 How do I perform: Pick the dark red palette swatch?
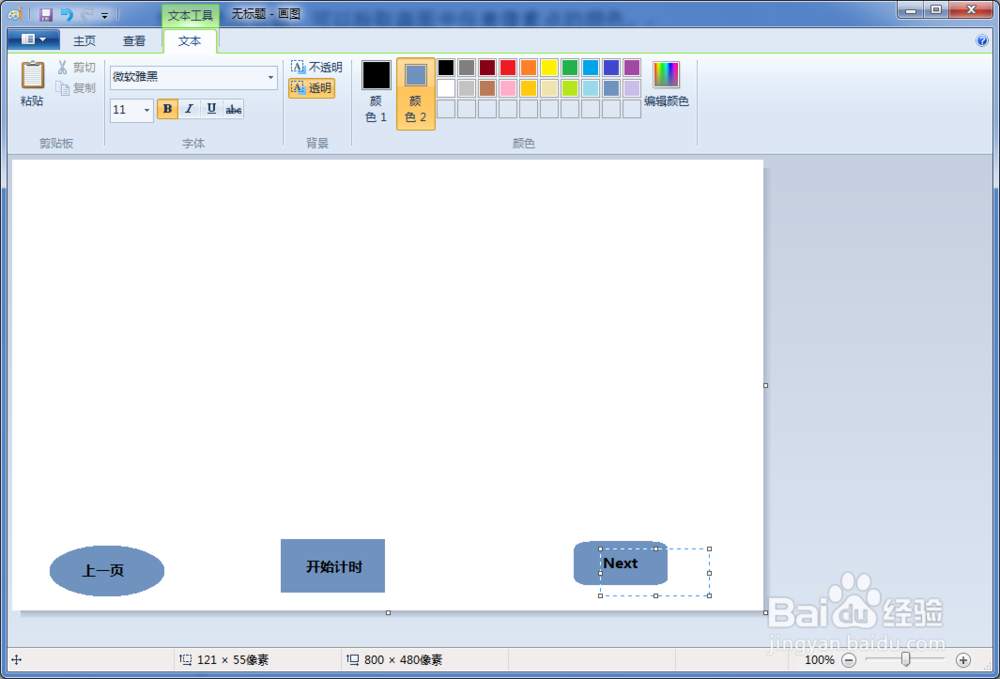click(x=487, y=67)
